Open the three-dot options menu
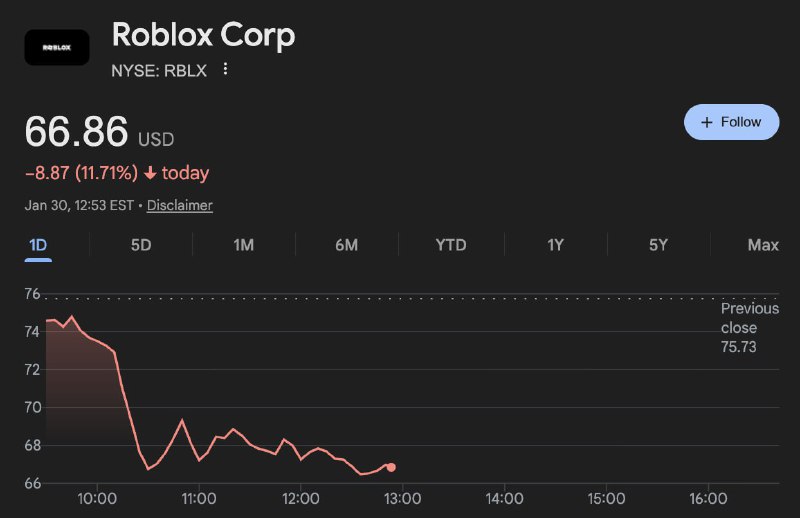800x518 pixels. 225,69
